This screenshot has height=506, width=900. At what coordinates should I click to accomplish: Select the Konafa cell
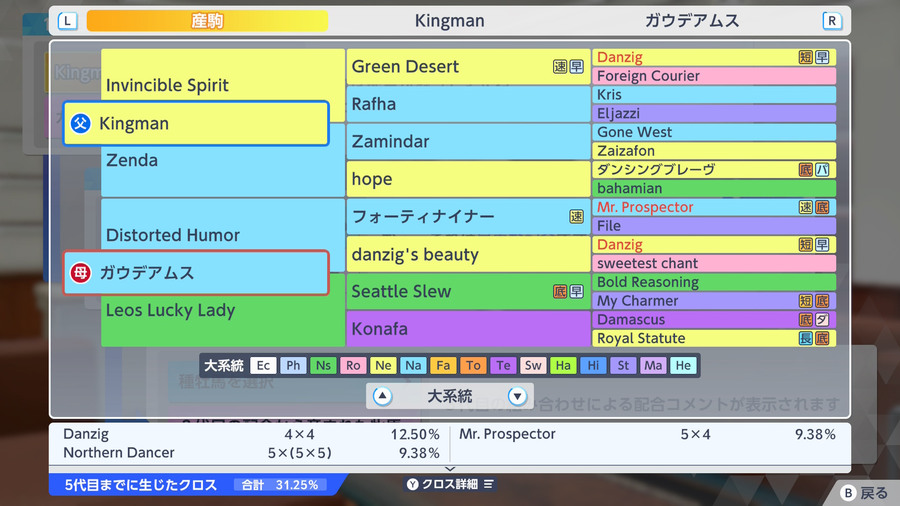pyautogui.click(x=468, y=329)
